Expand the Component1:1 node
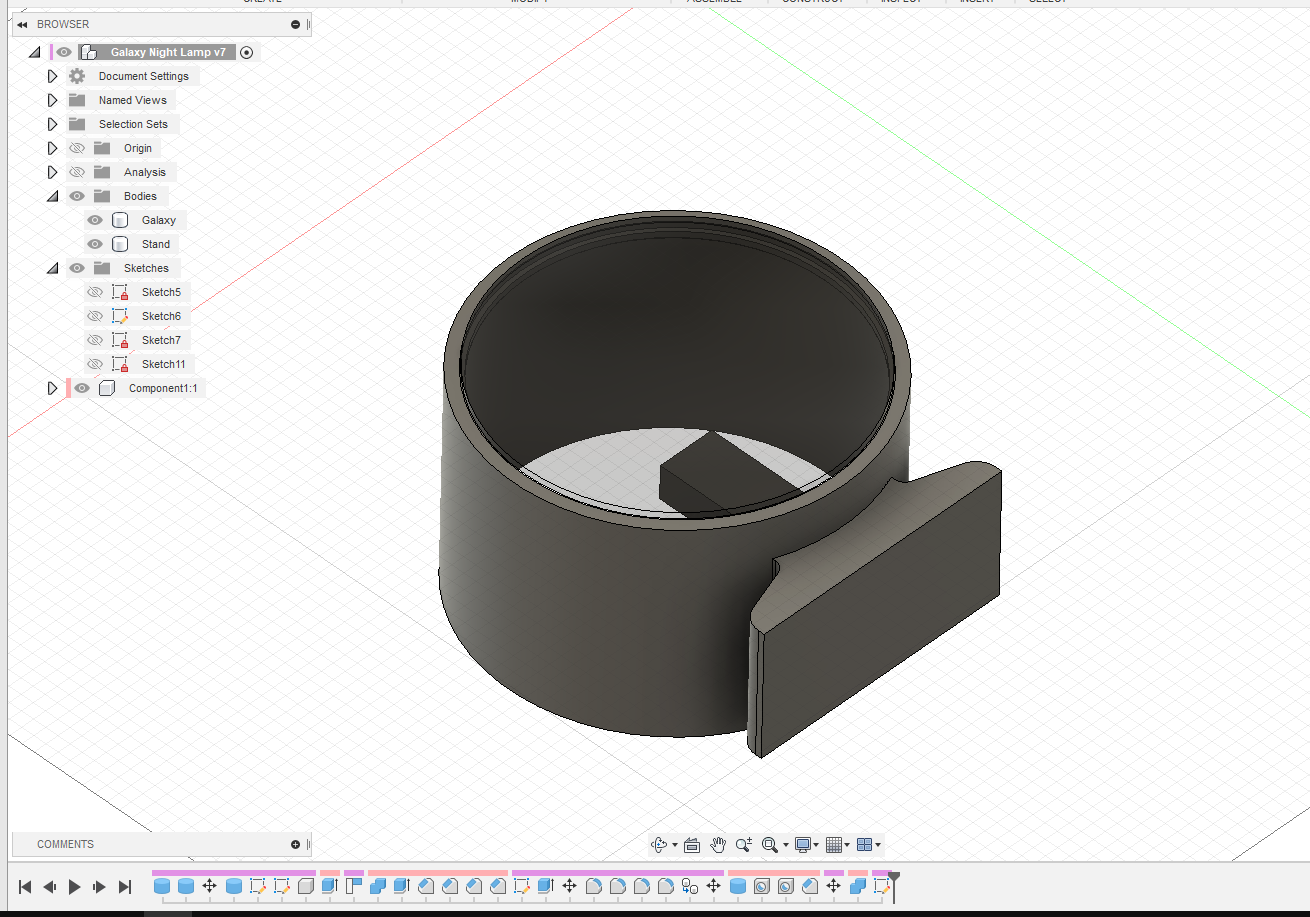 pyautogui.click(x=53, y=388)
